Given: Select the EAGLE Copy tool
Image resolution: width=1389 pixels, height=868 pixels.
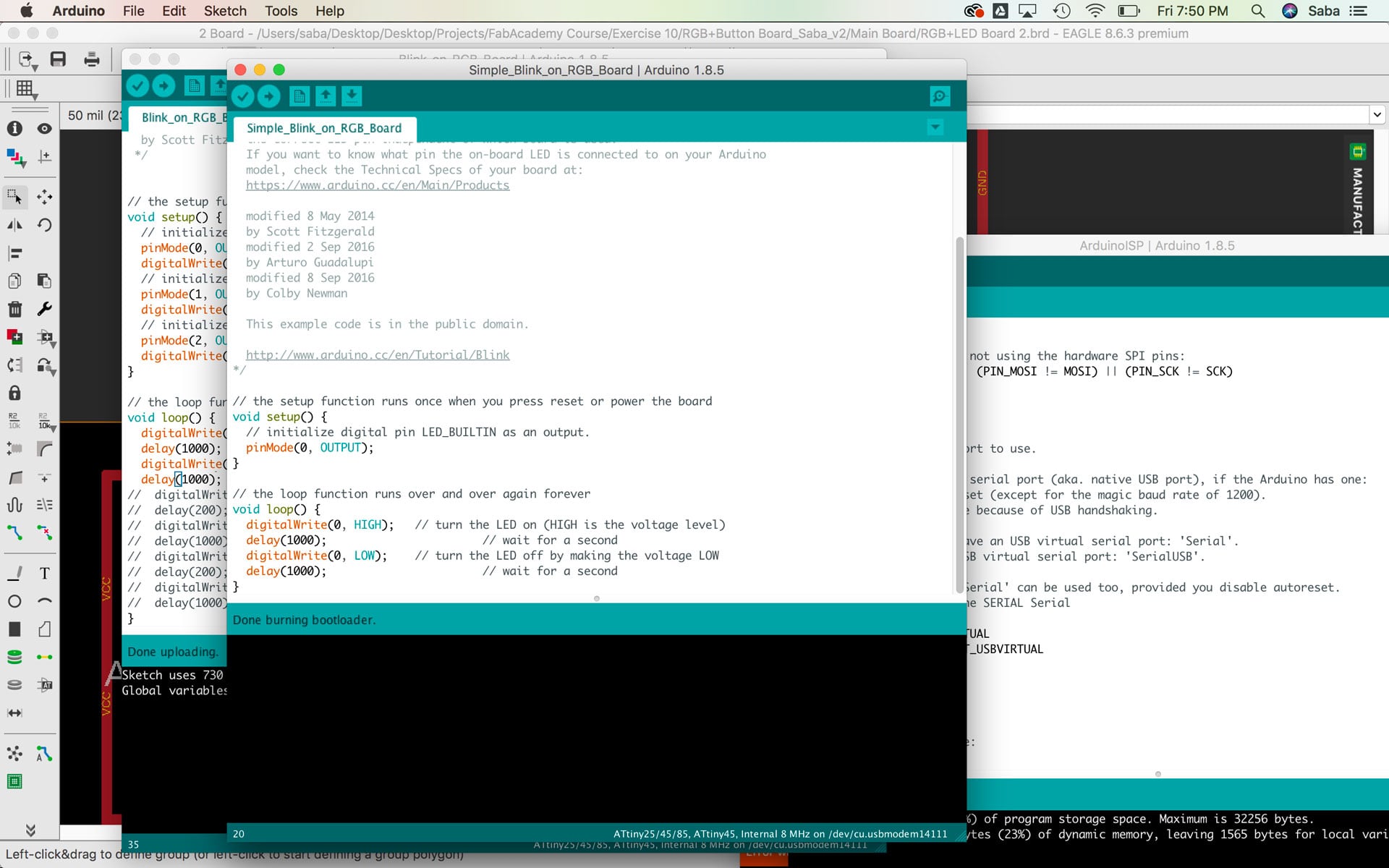Looking at the screenshot, I should 14,281.
